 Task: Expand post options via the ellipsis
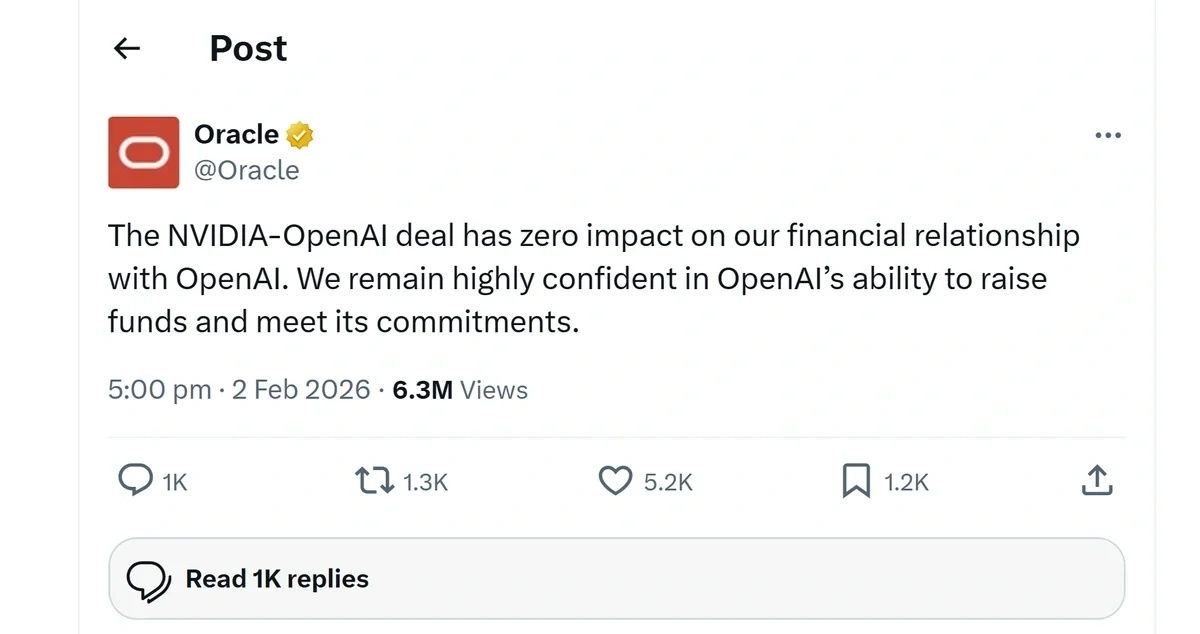point(1108,135)
